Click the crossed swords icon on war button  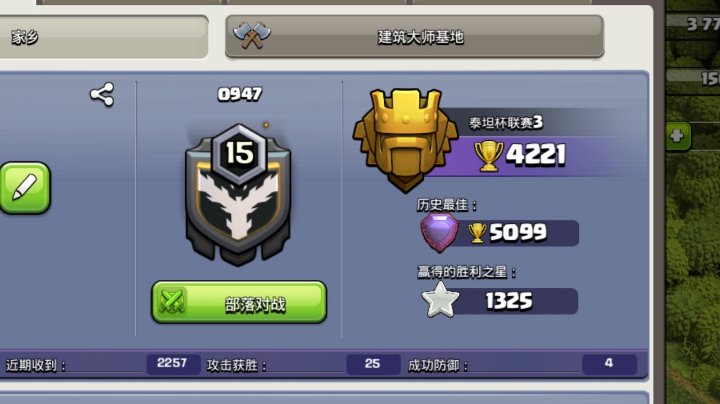172,302
